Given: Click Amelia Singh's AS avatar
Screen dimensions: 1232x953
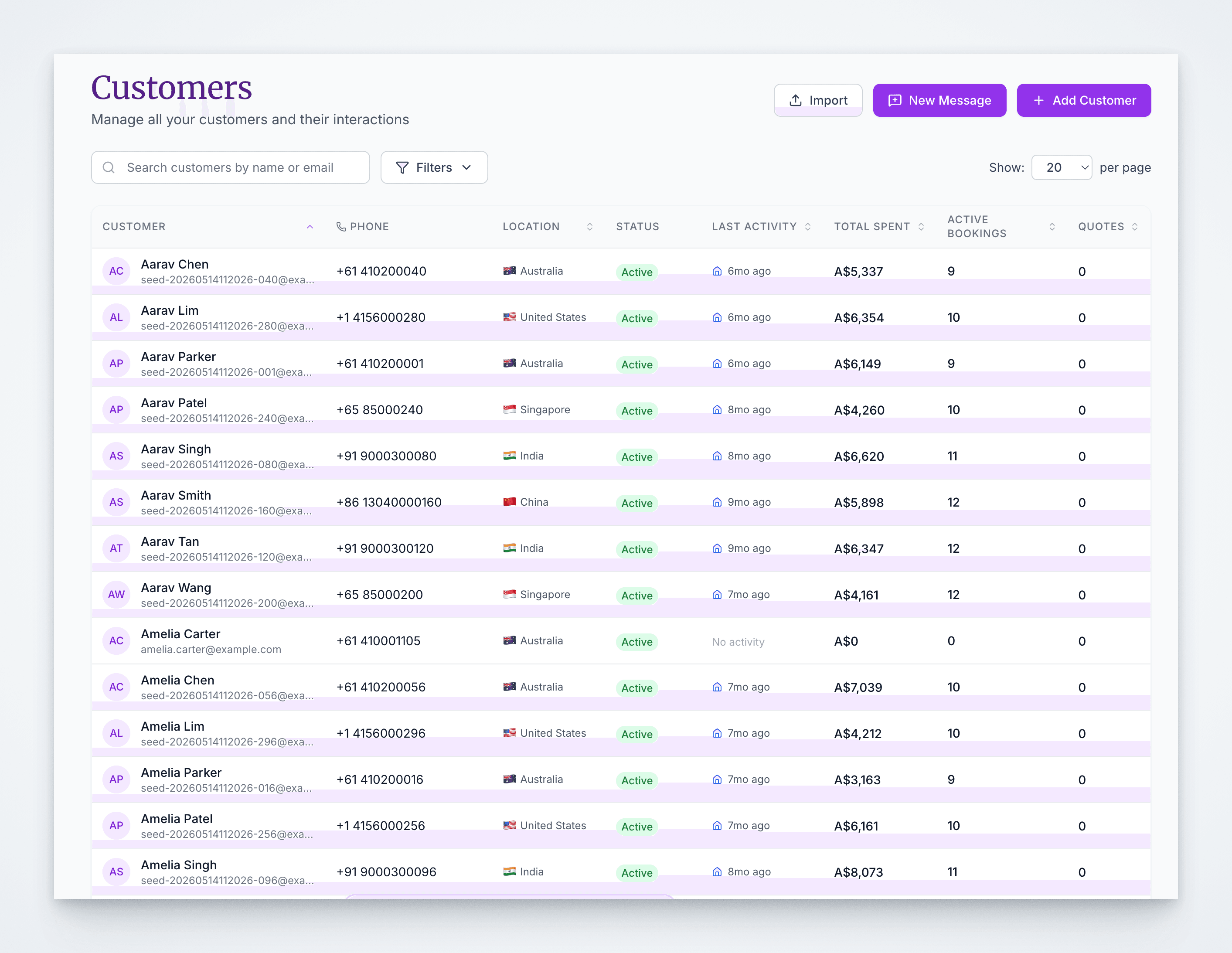Looking at the screenshot, I should click(116, 872).
